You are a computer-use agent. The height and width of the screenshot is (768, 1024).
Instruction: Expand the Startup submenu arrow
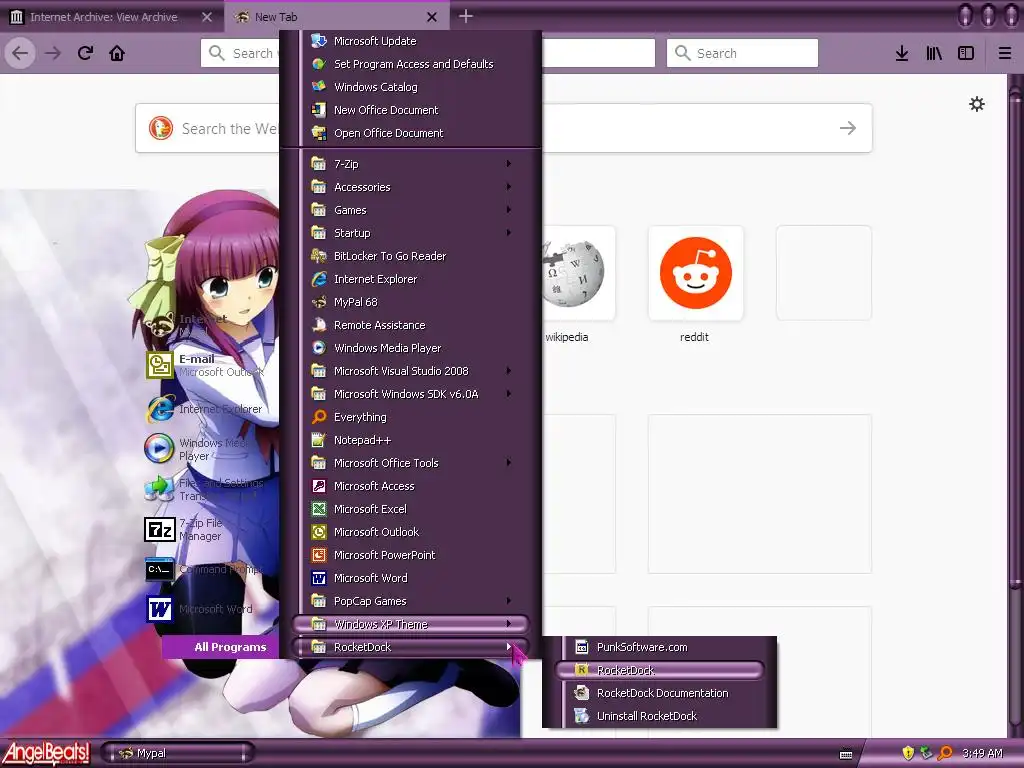click(509, 232)
